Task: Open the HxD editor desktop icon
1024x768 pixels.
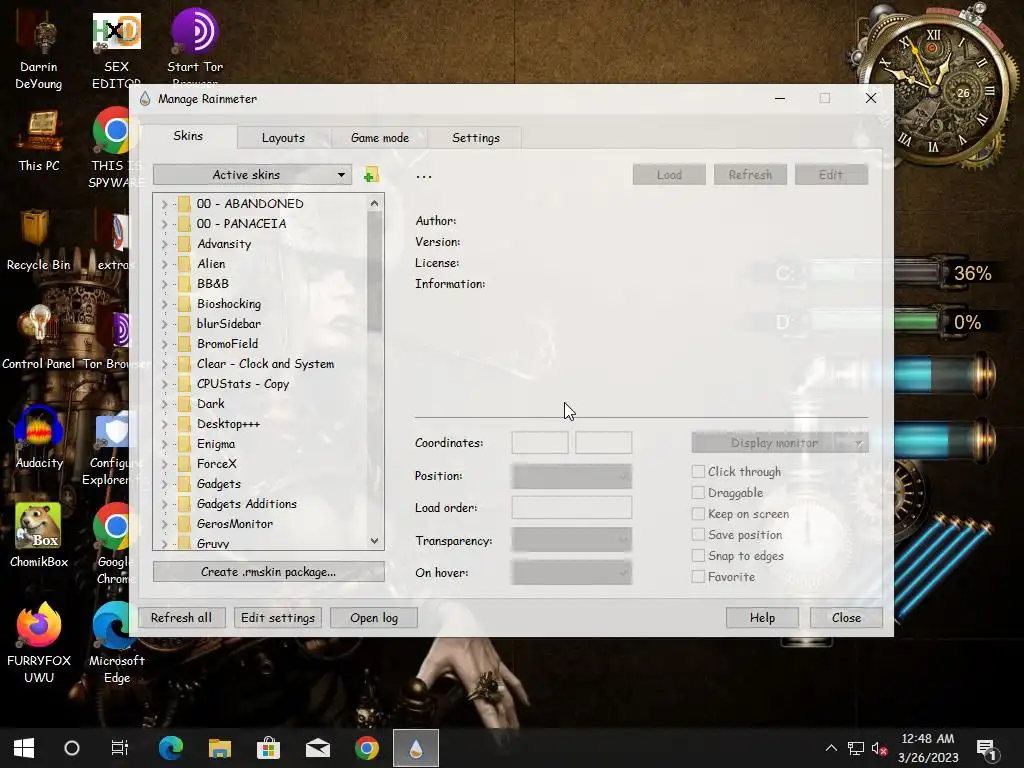Action: (x=116, y=49)
